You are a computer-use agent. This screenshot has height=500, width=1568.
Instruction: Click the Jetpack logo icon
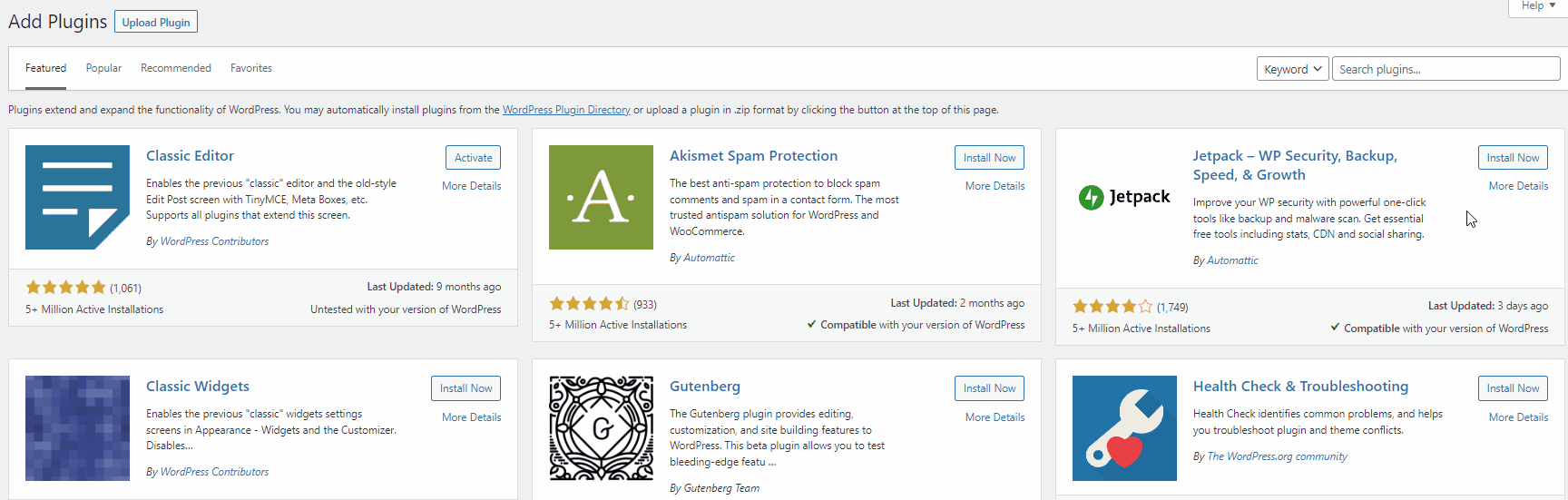1124,197
